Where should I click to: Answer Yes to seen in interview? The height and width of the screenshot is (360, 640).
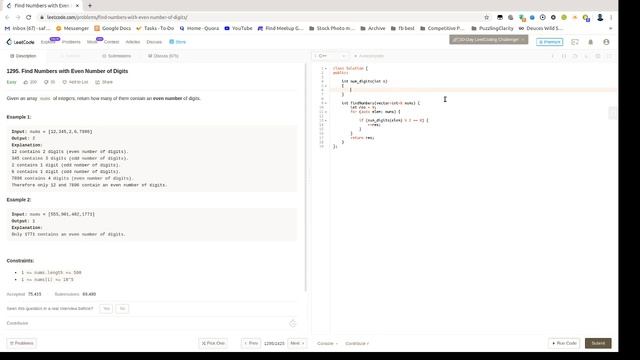pyautogui.click(x=106, y=309)
